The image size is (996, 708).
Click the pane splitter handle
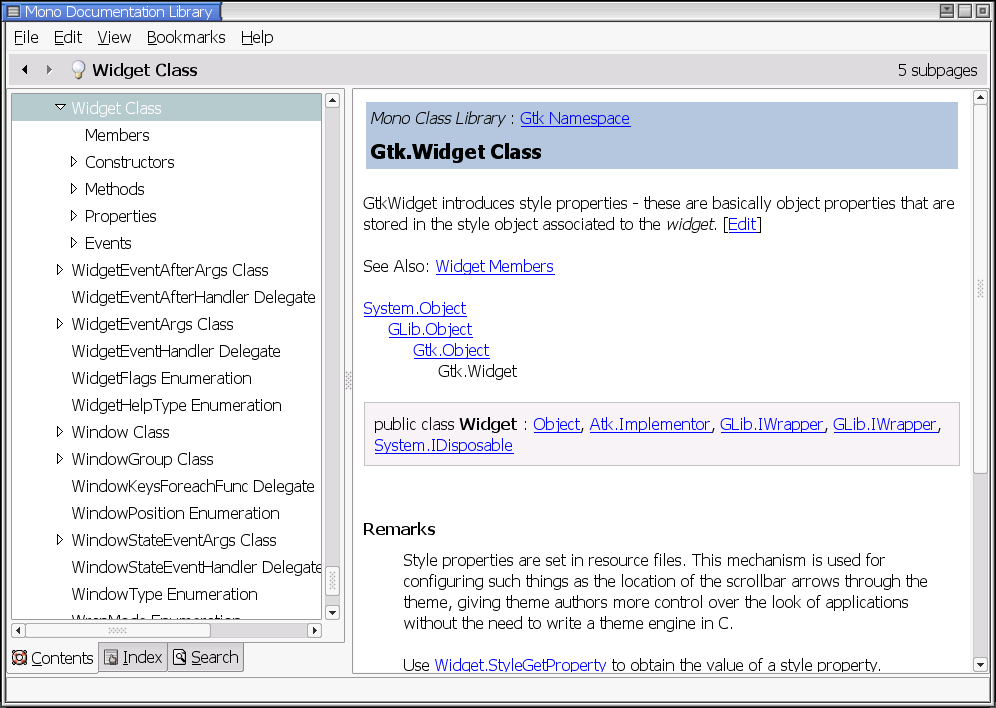click(x=348, y=380)
